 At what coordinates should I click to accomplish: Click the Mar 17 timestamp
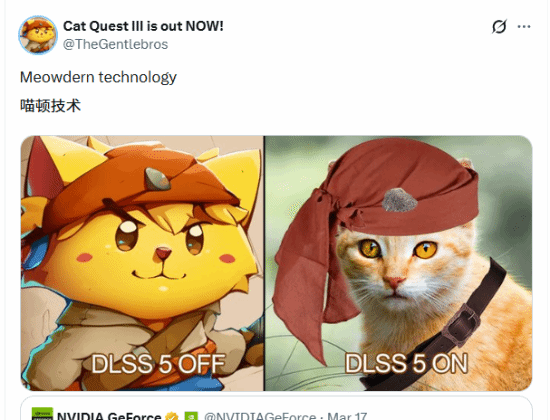tap(347, 416)
